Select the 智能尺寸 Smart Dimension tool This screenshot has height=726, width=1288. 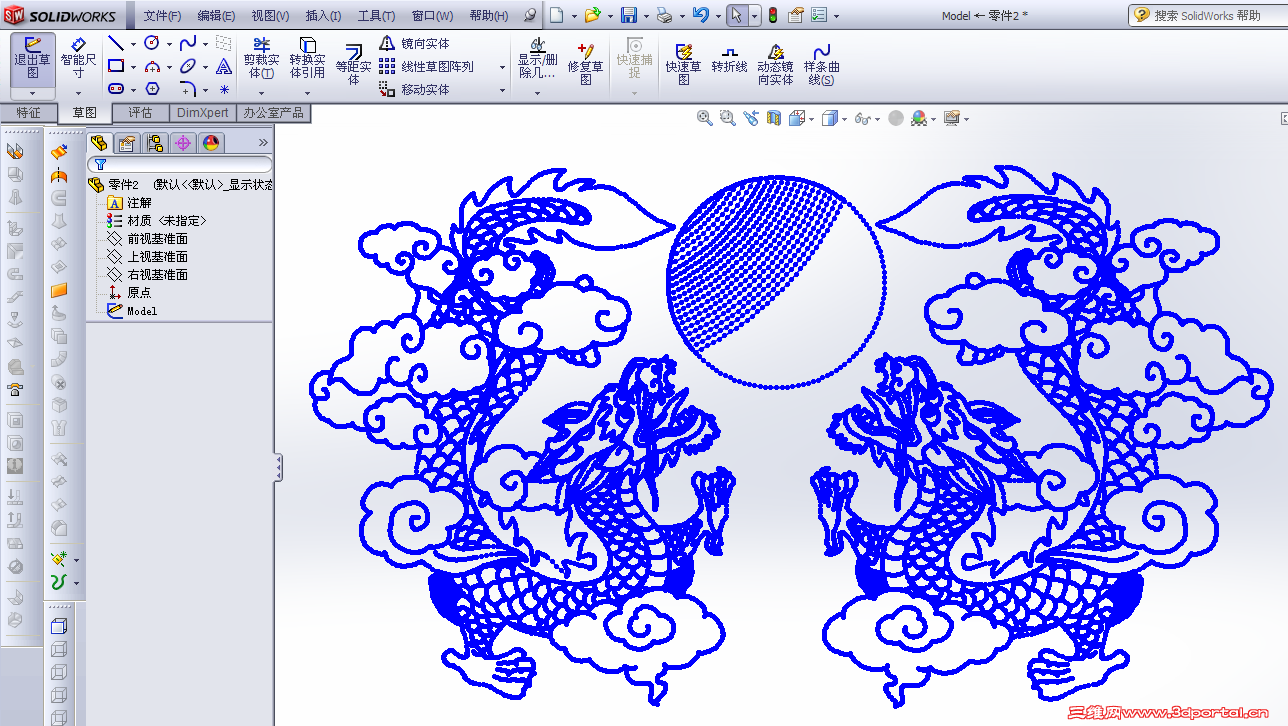[x=79, y=58]
